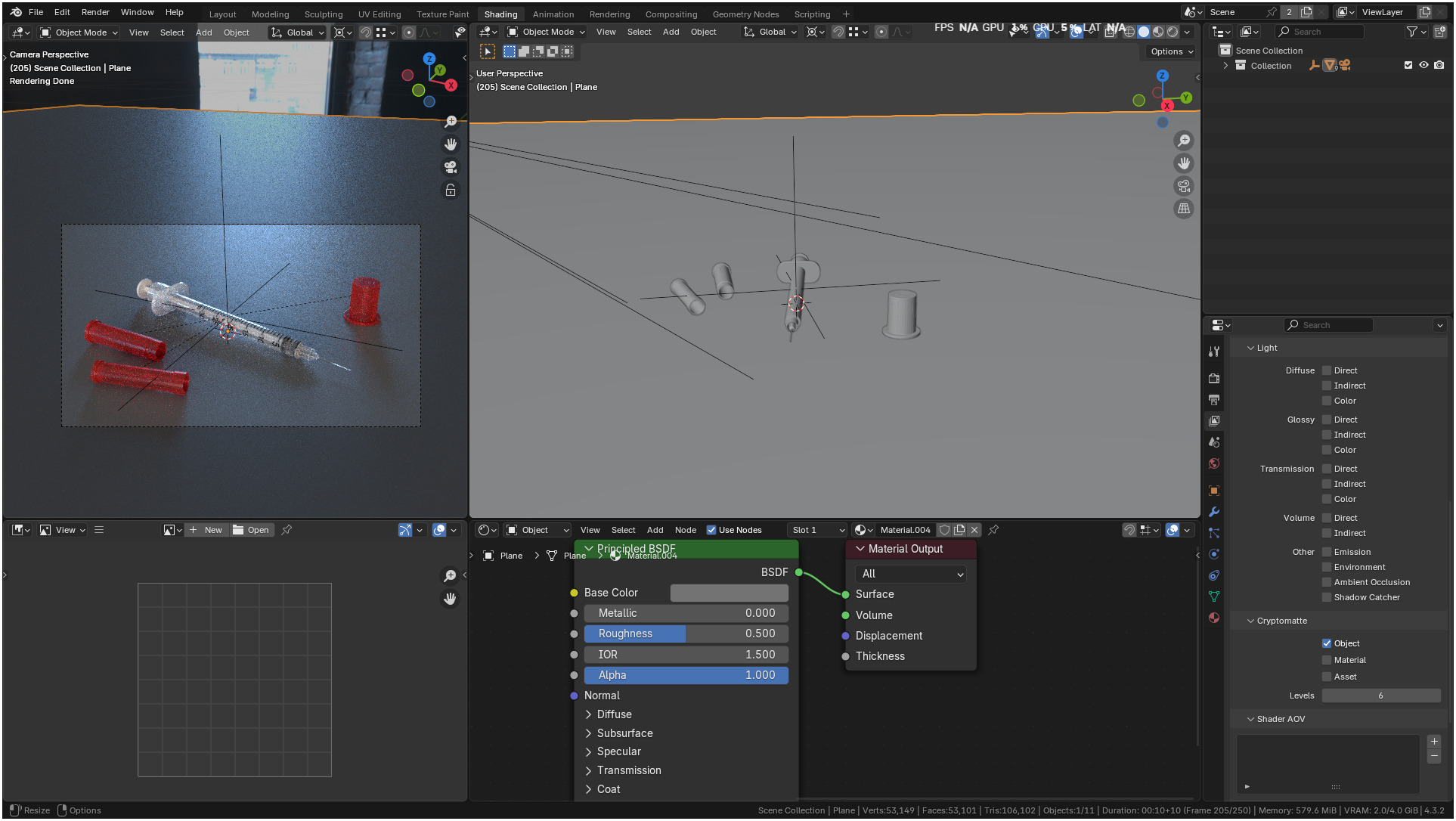
Task: Switch to the Geometry Nodes workspace tab
Action: click(745, 14)
